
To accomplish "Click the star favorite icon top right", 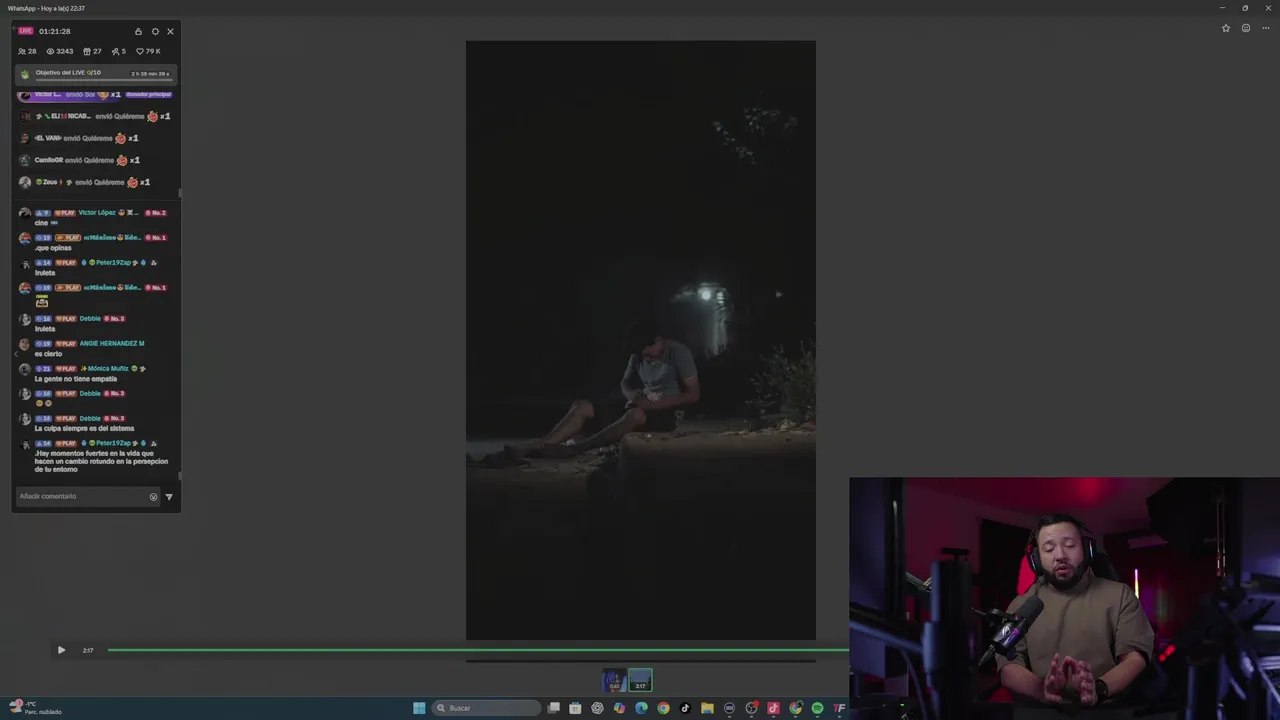I will (x=1226, y=28).
